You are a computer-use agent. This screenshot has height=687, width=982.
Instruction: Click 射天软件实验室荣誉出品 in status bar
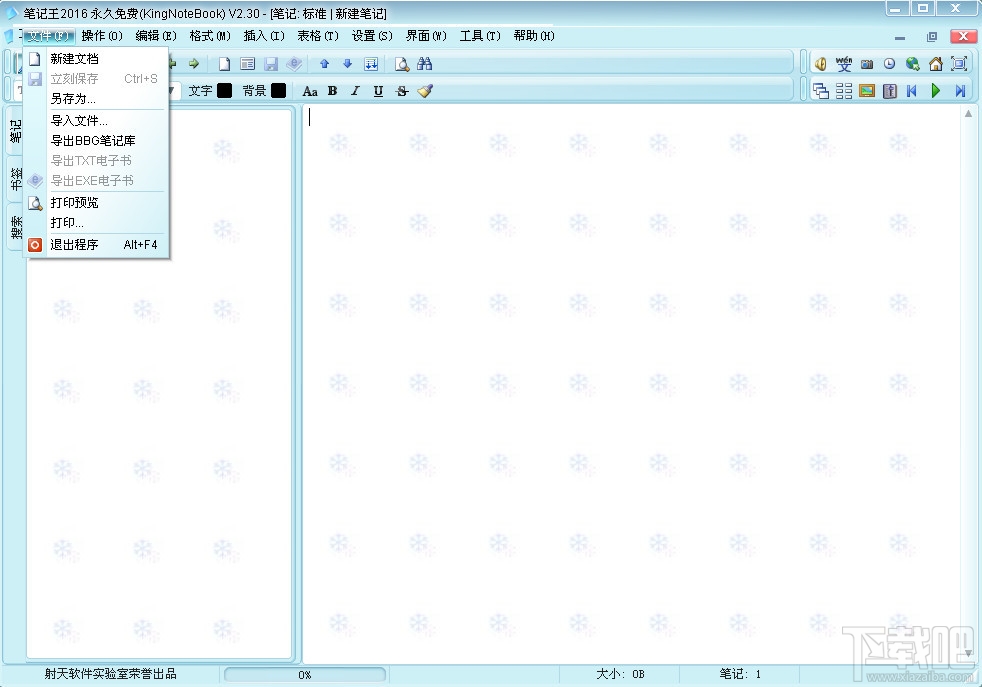tap(111, 674)
